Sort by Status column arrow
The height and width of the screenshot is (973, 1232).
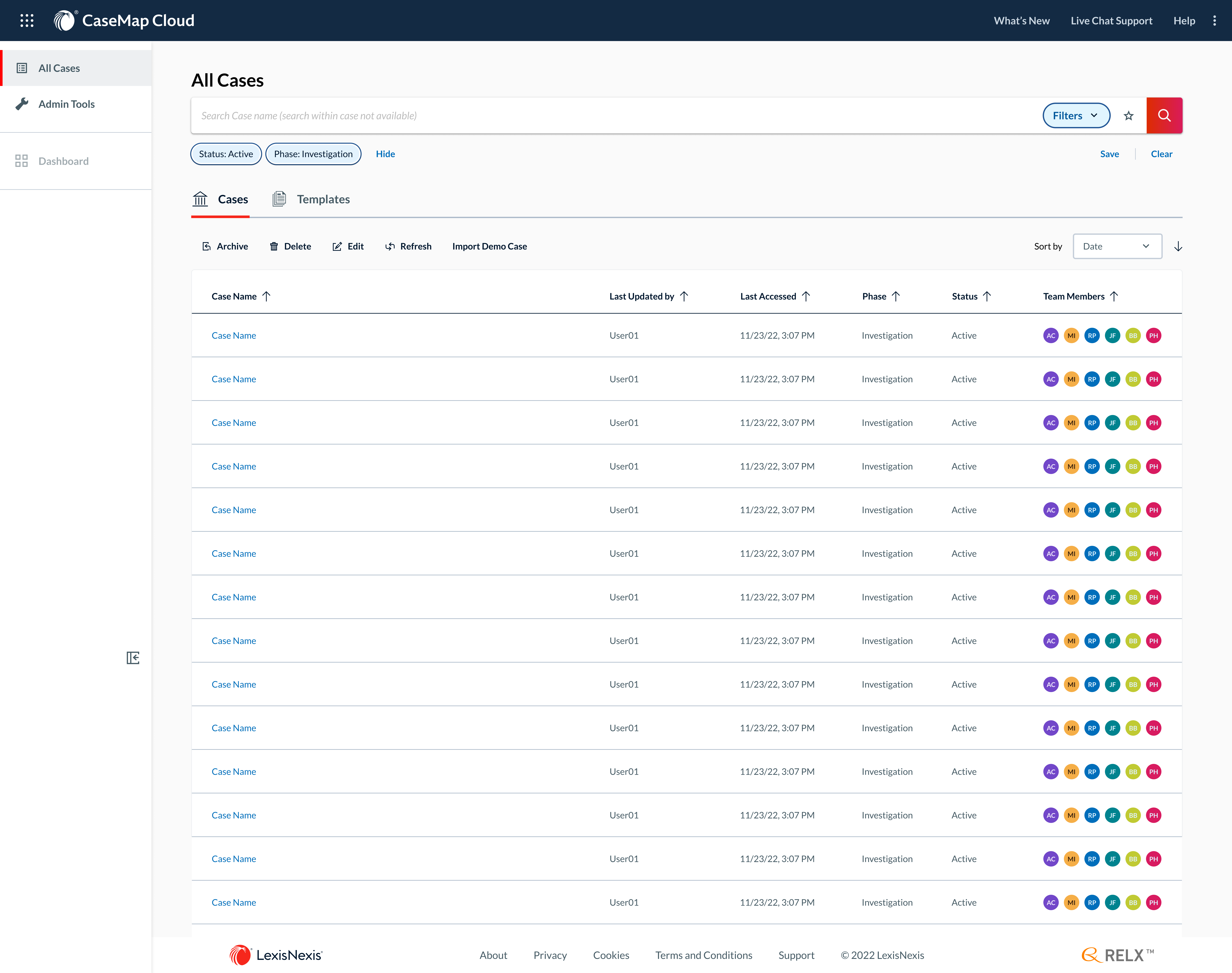987,296
